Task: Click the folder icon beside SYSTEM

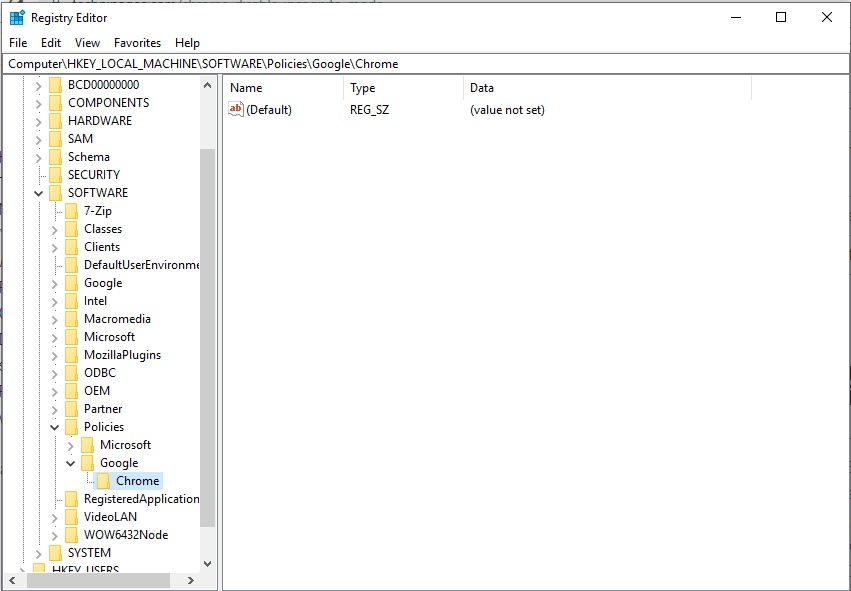Action: pos(55,553)
